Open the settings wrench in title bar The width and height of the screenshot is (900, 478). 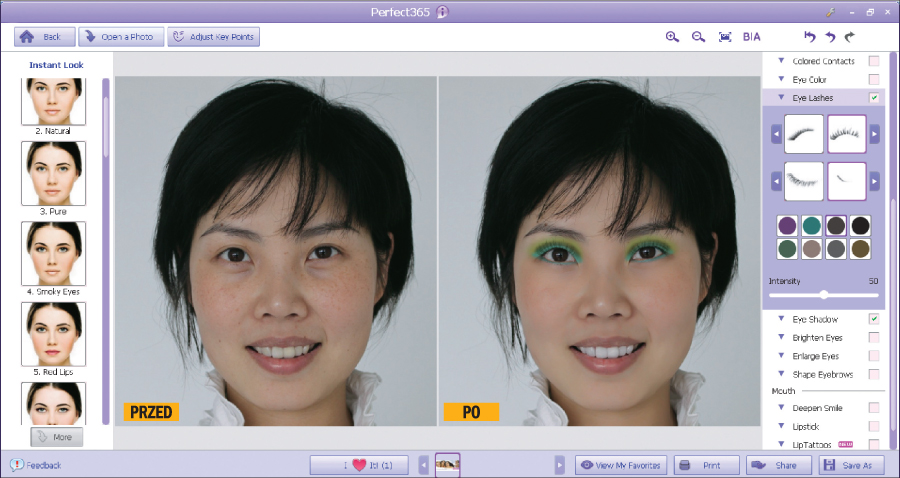829,12
